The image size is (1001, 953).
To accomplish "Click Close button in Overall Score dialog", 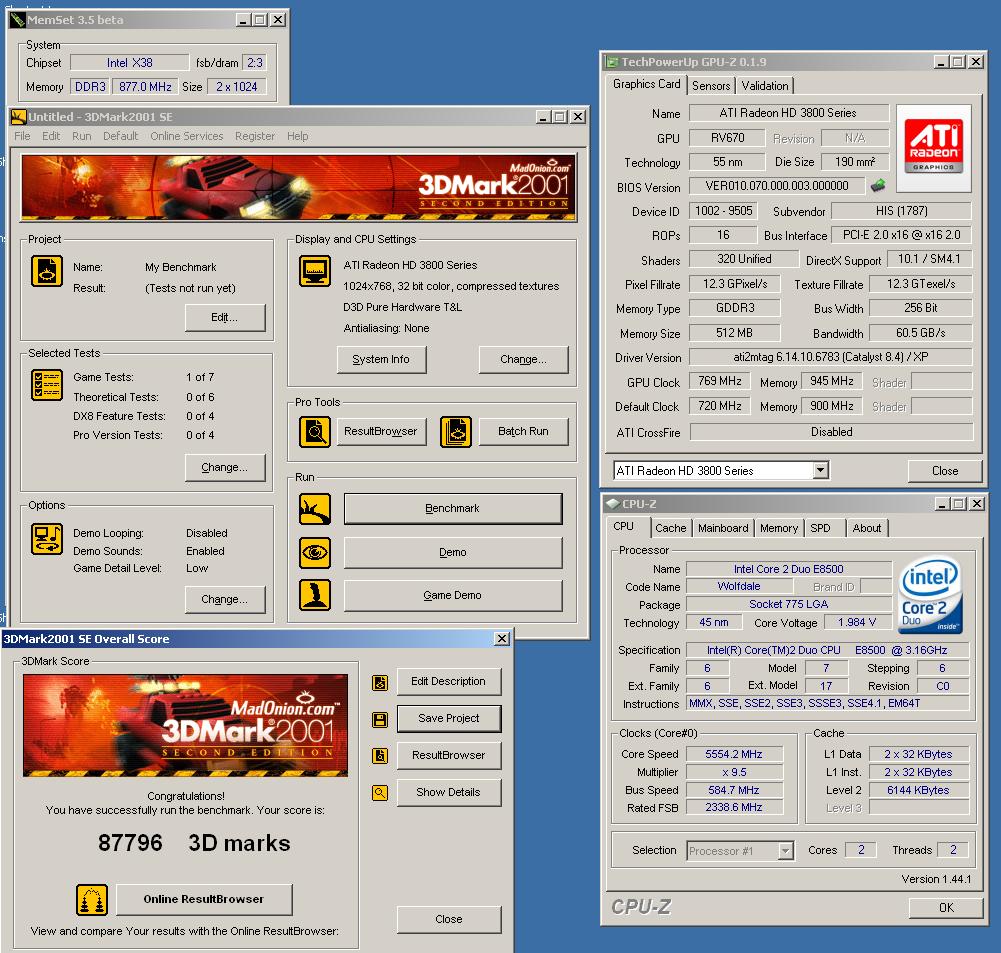I will point(449,919).
